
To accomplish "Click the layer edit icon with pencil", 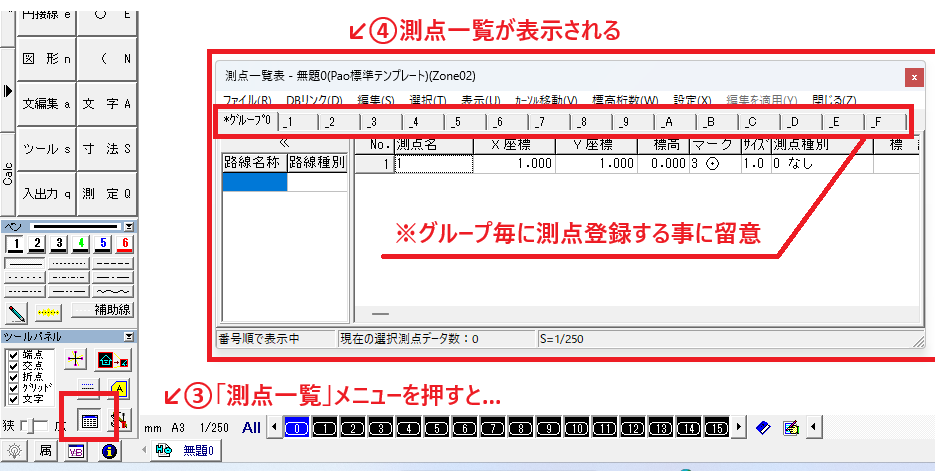I will tap(791, 427).
